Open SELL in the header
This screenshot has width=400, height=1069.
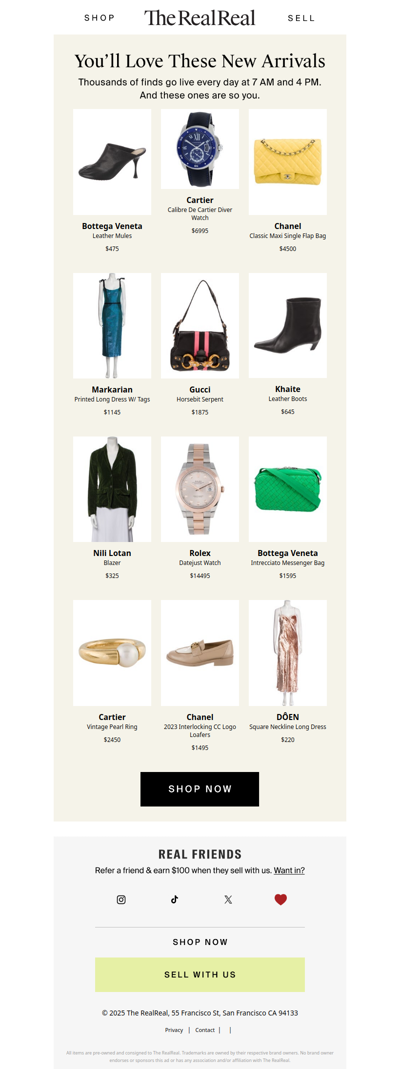(x=301, y=18)
